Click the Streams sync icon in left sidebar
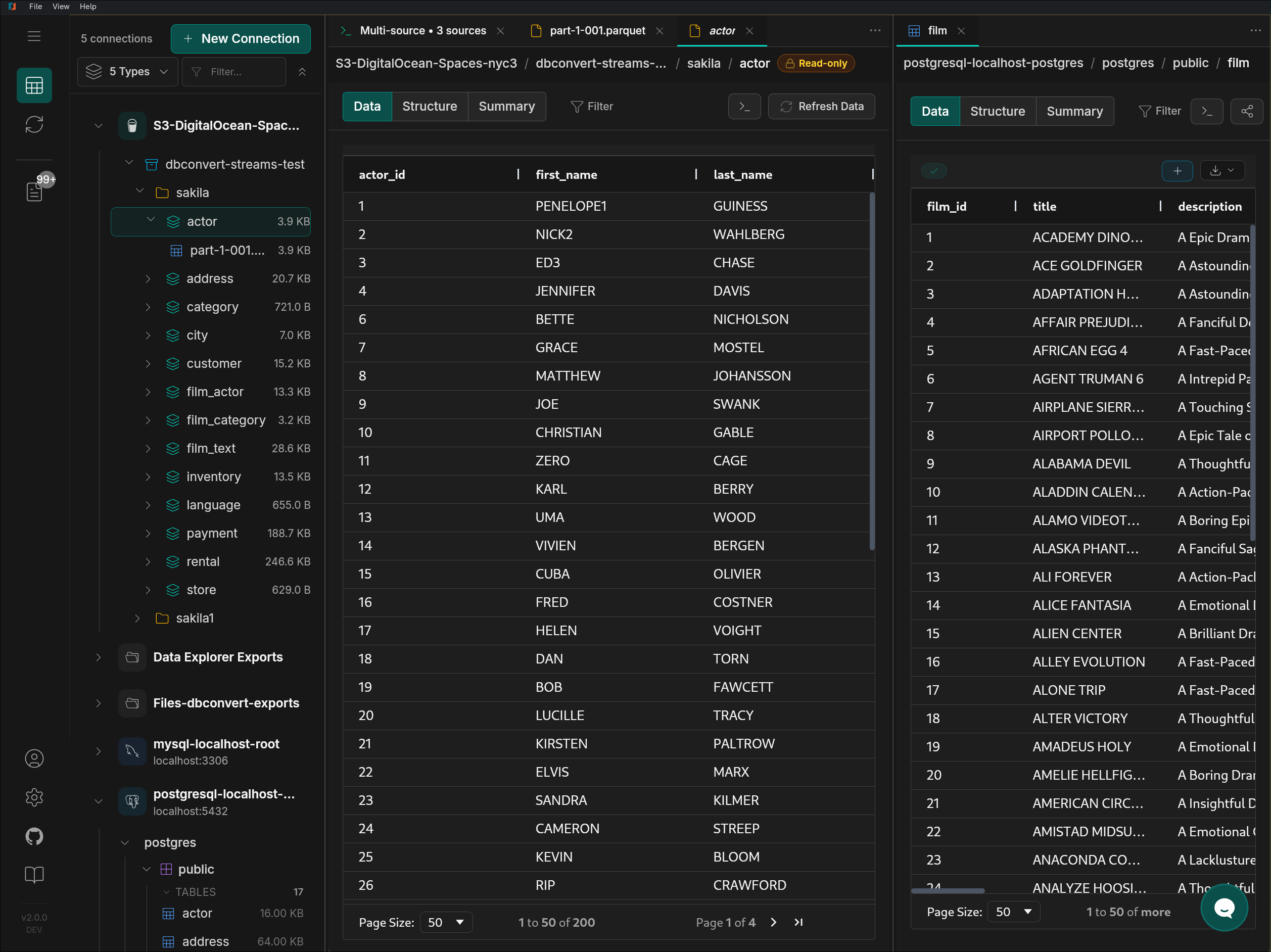 tap(34, 124)
